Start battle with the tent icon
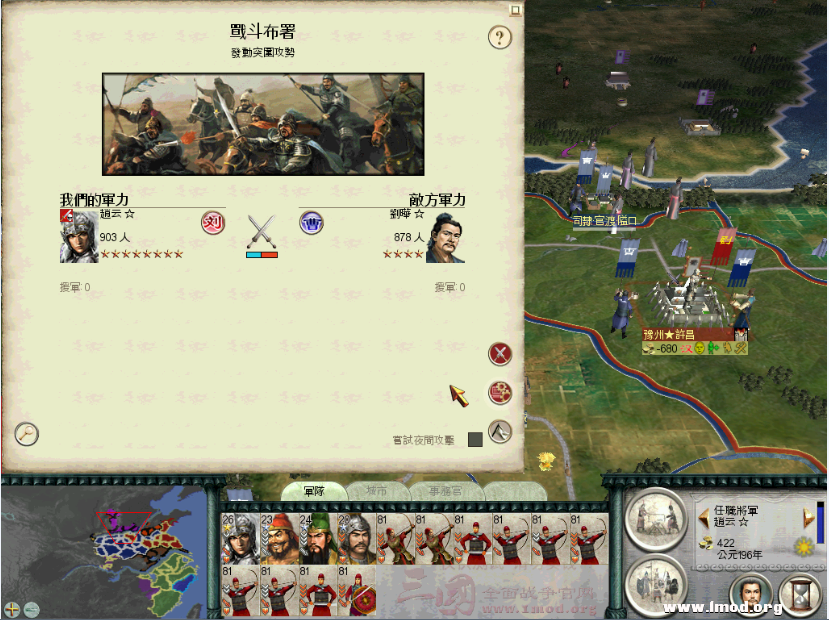The width and height of the screenshot is (829, 620). tap(500, 432)
